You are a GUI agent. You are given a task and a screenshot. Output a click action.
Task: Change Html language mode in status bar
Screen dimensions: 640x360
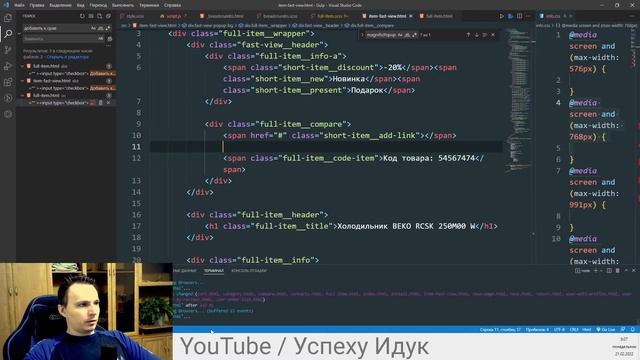pyautogui.click(x=587, y=329)
